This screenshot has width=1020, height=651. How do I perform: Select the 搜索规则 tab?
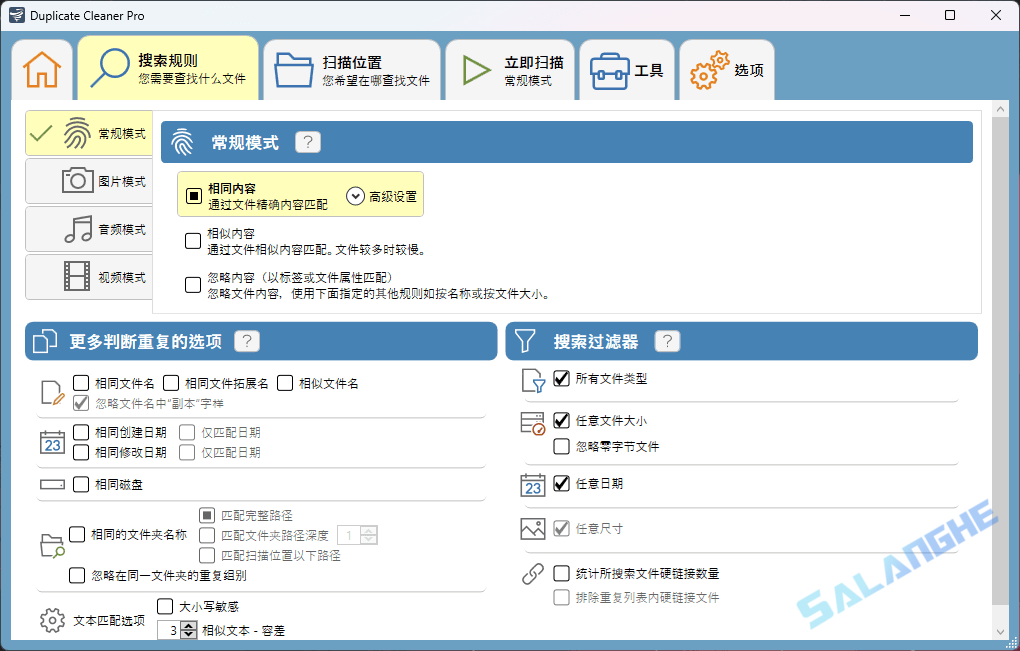click(168, 66)
